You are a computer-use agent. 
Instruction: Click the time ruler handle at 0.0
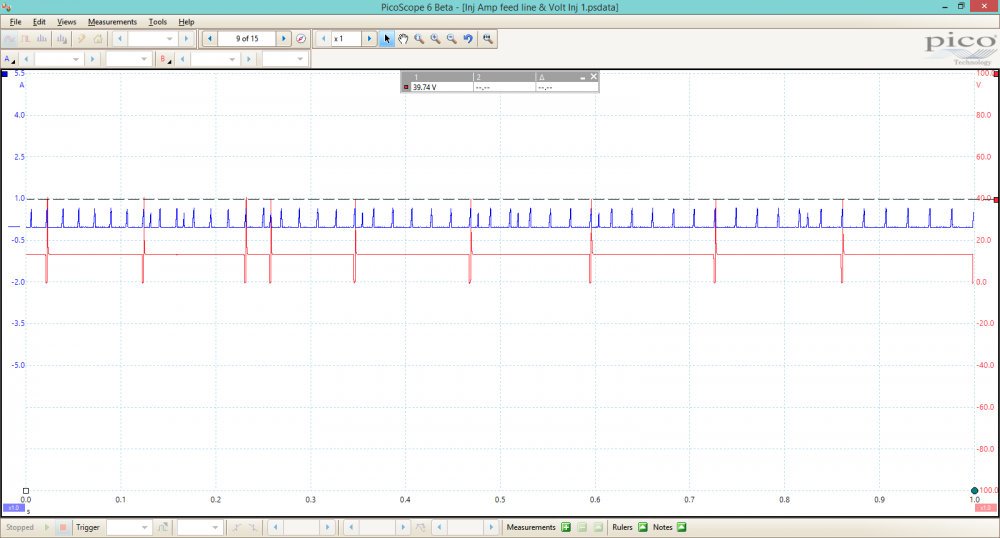pos(26,491)
